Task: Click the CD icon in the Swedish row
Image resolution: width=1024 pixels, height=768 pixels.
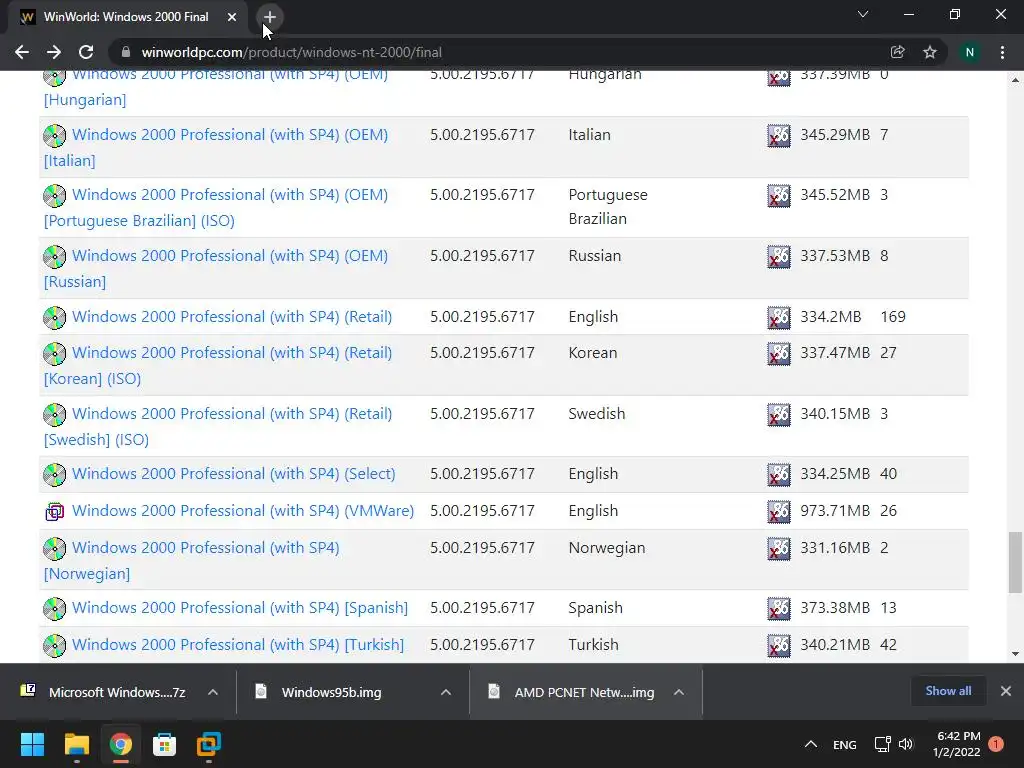Action: pyautogui.click(x=55, y=415)
